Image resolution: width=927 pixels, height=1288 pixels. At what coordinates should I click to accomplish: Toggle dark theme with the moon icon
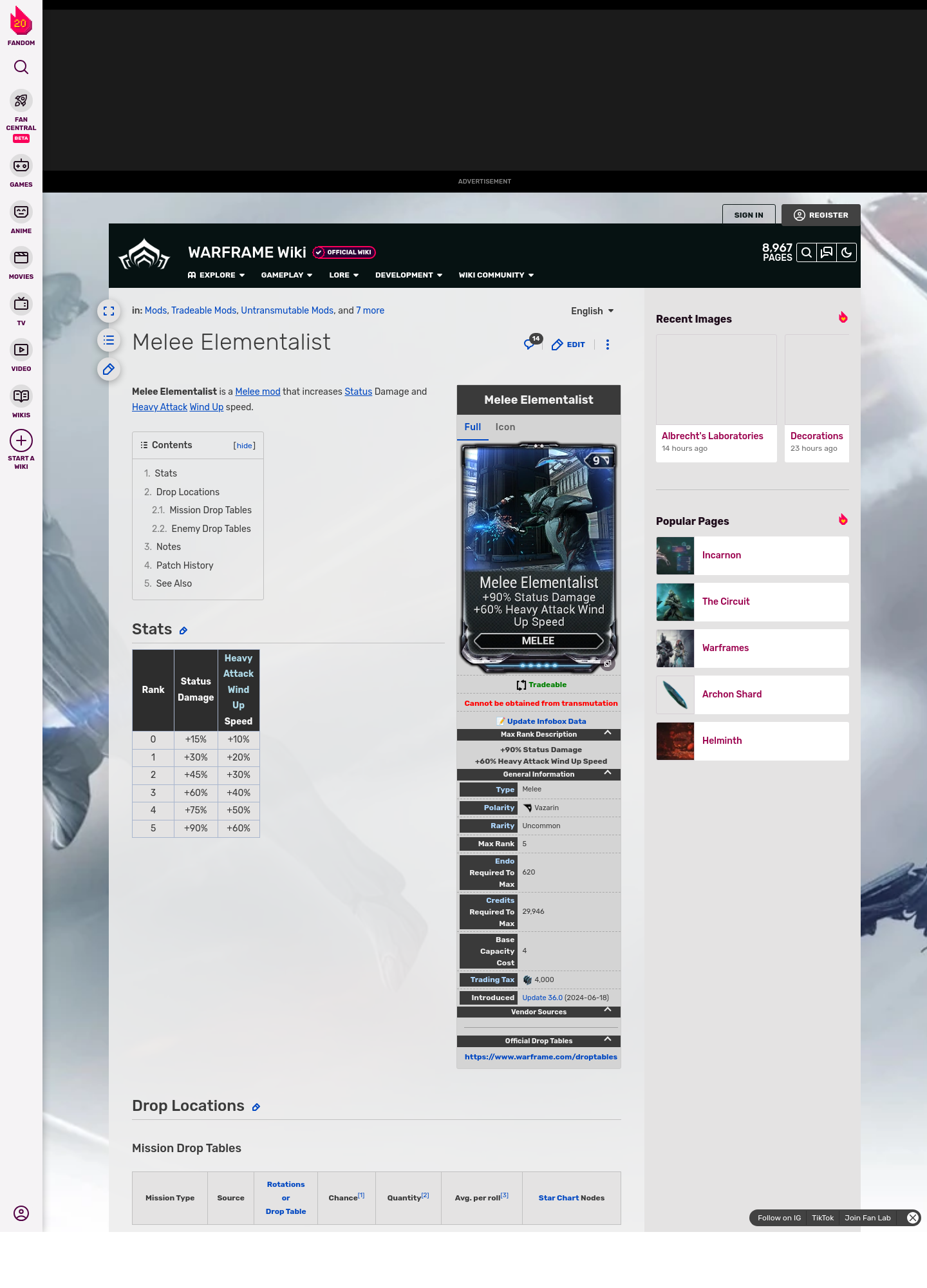tap(847, 252)
